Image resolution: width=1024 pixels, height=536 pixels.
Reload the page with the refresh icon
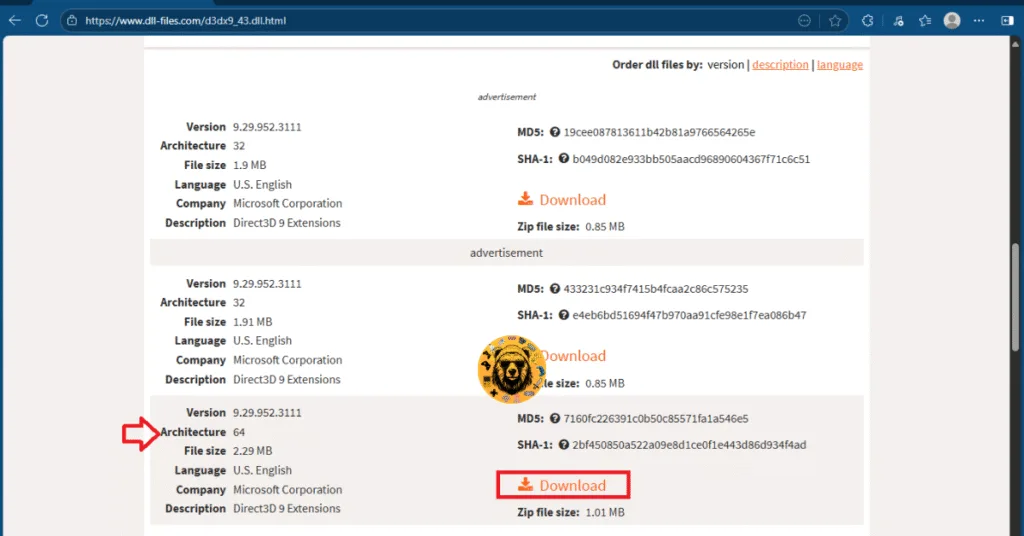point(42,20)
